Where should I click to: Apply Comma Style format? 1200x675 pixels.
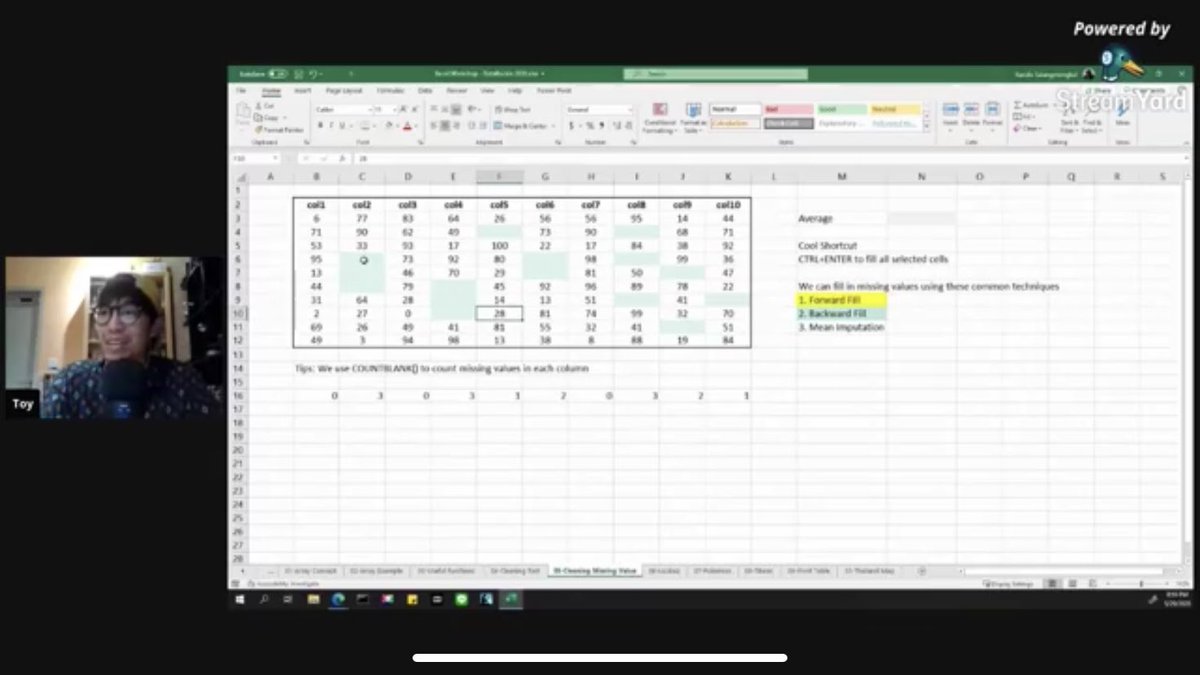(602, 126)
